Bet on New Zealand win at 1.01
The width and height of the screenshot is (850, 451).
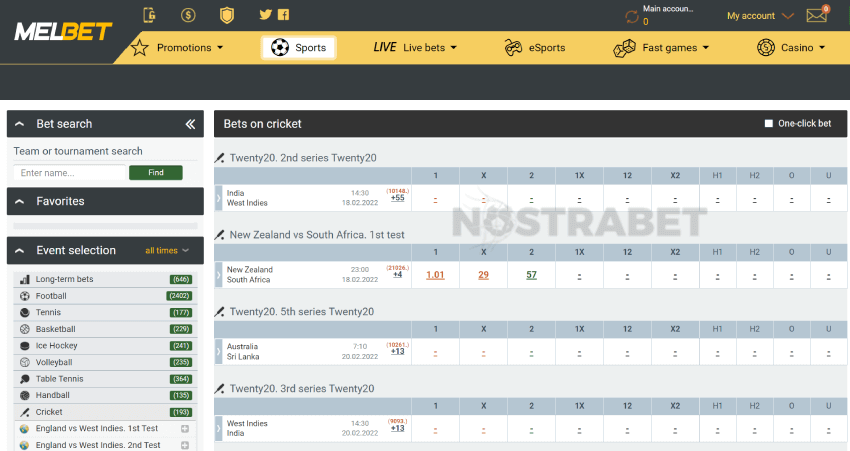coord(435,275)
